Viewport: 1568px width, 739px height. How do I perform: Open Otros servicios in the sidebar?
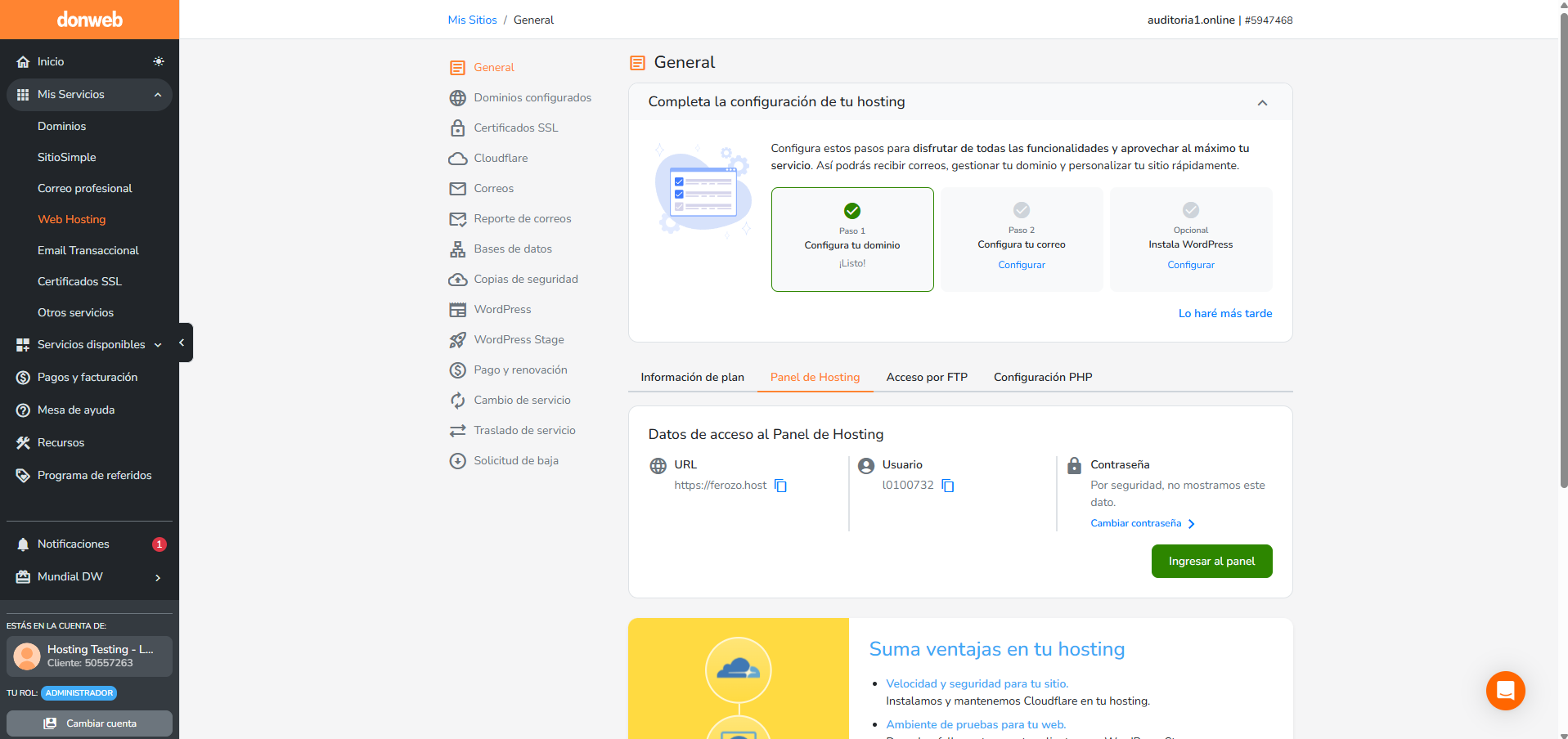tap(75, 312)
